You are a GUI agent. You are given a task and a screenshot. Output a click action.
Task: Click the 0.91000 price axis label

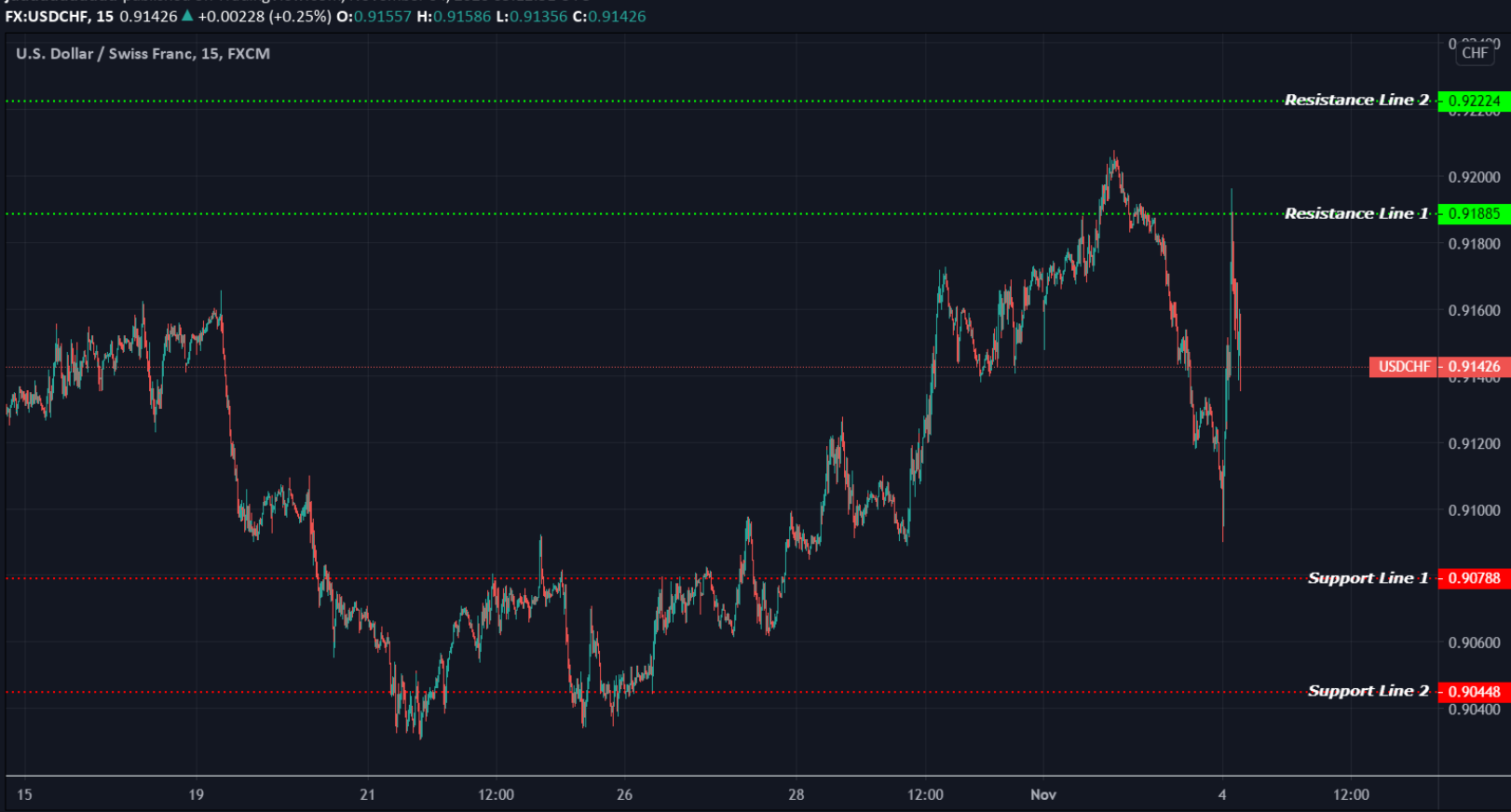(x=1475, y=510)
